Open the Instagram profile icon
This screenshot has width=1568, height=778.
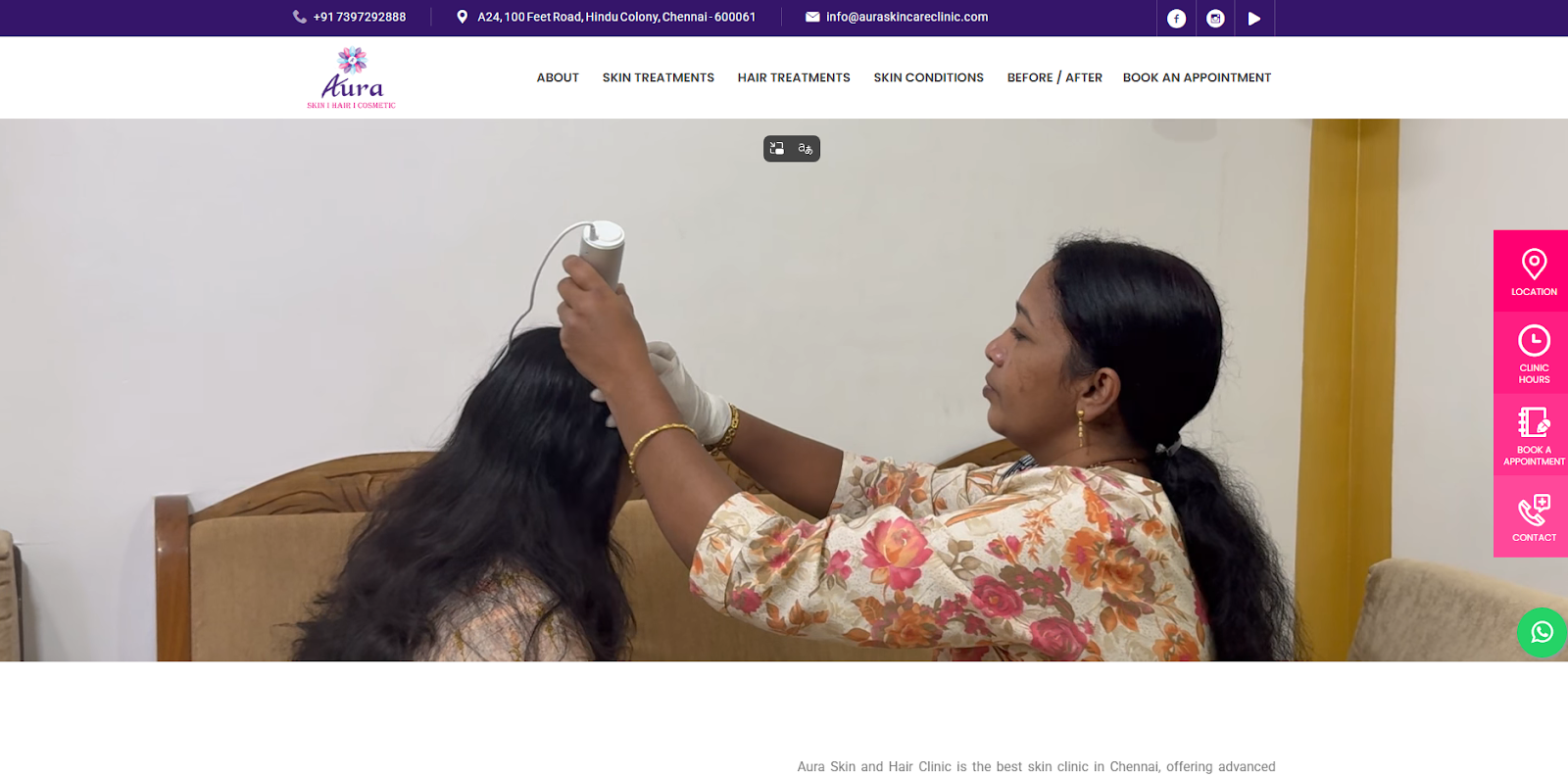[1215, 18]
